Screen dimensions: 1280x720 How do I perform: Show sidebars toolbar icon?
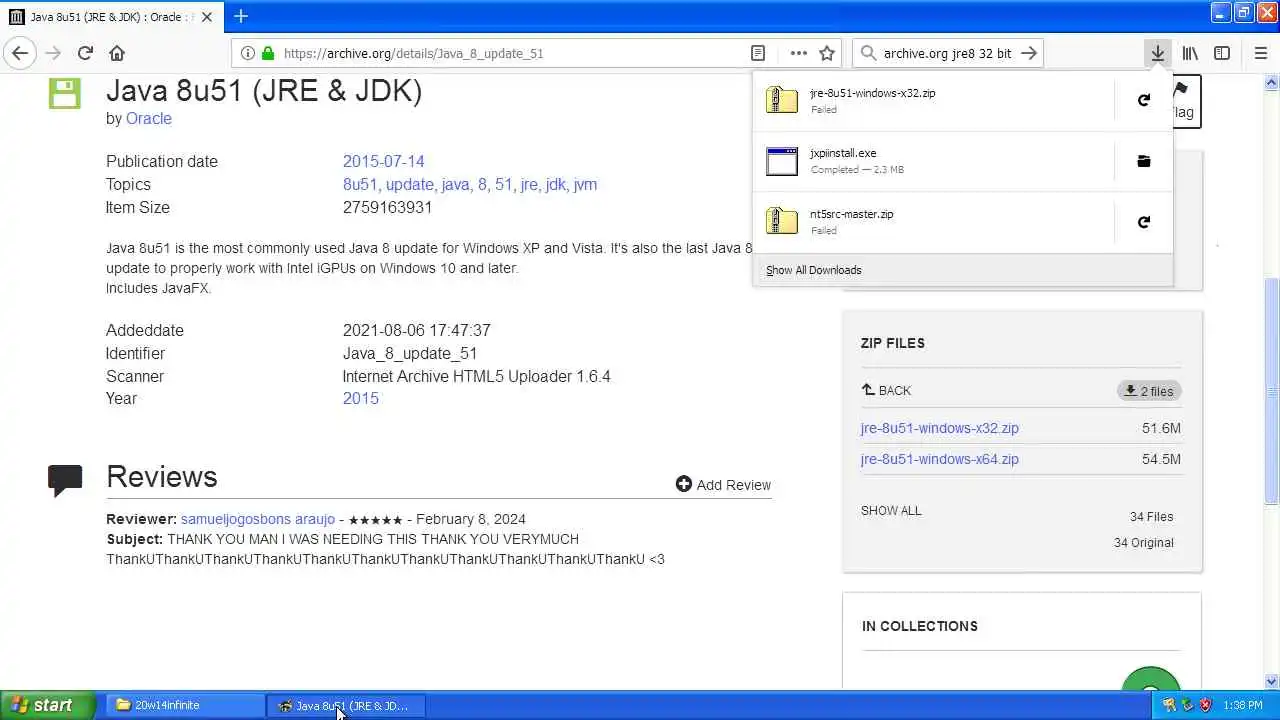point(1222,53)
